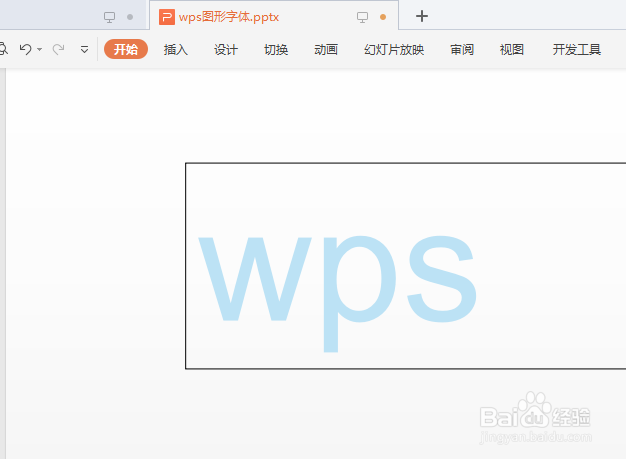This screenshot has width=626, height=459.
Task: Open the undo history dropdown arrow
Action: coord(40,49)
